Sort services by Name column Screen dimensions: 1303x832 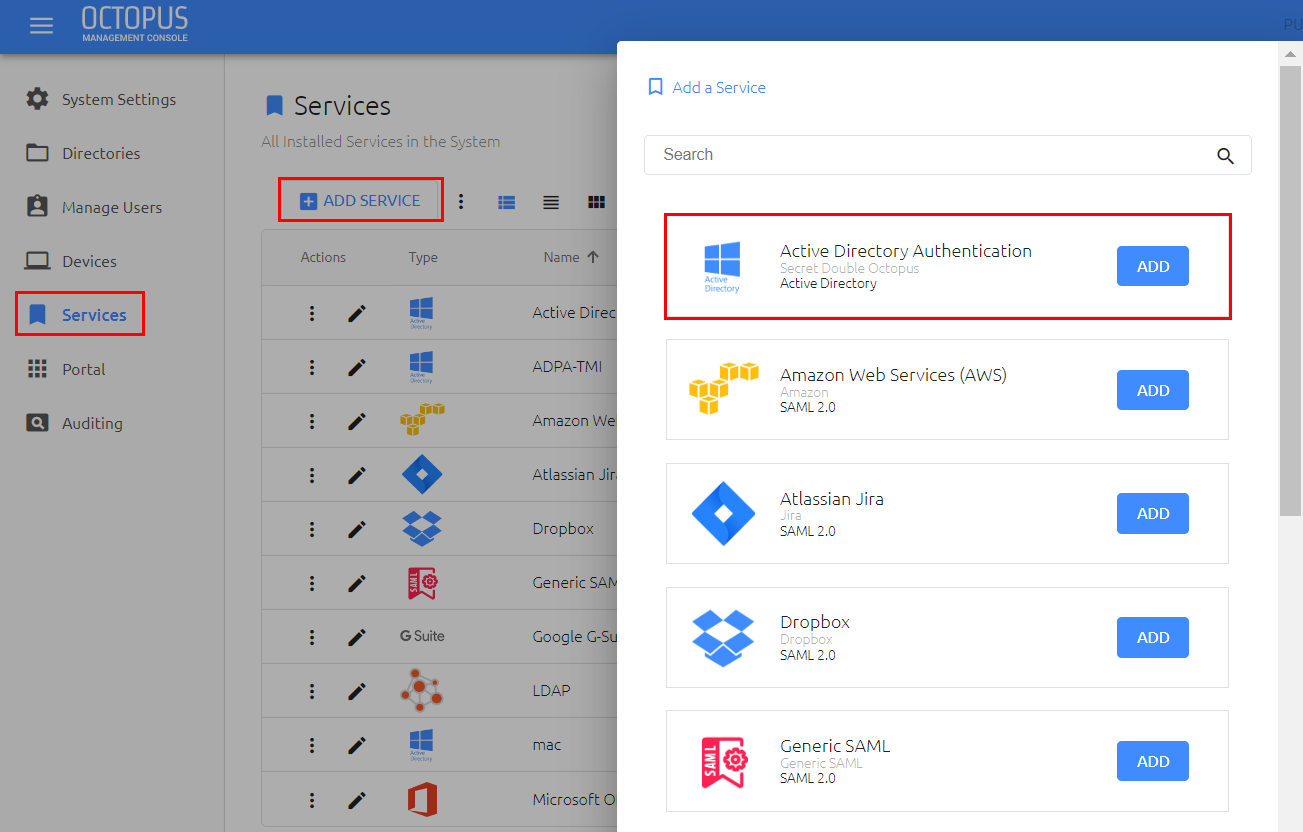pyautogui.click(x=571, y=257)
